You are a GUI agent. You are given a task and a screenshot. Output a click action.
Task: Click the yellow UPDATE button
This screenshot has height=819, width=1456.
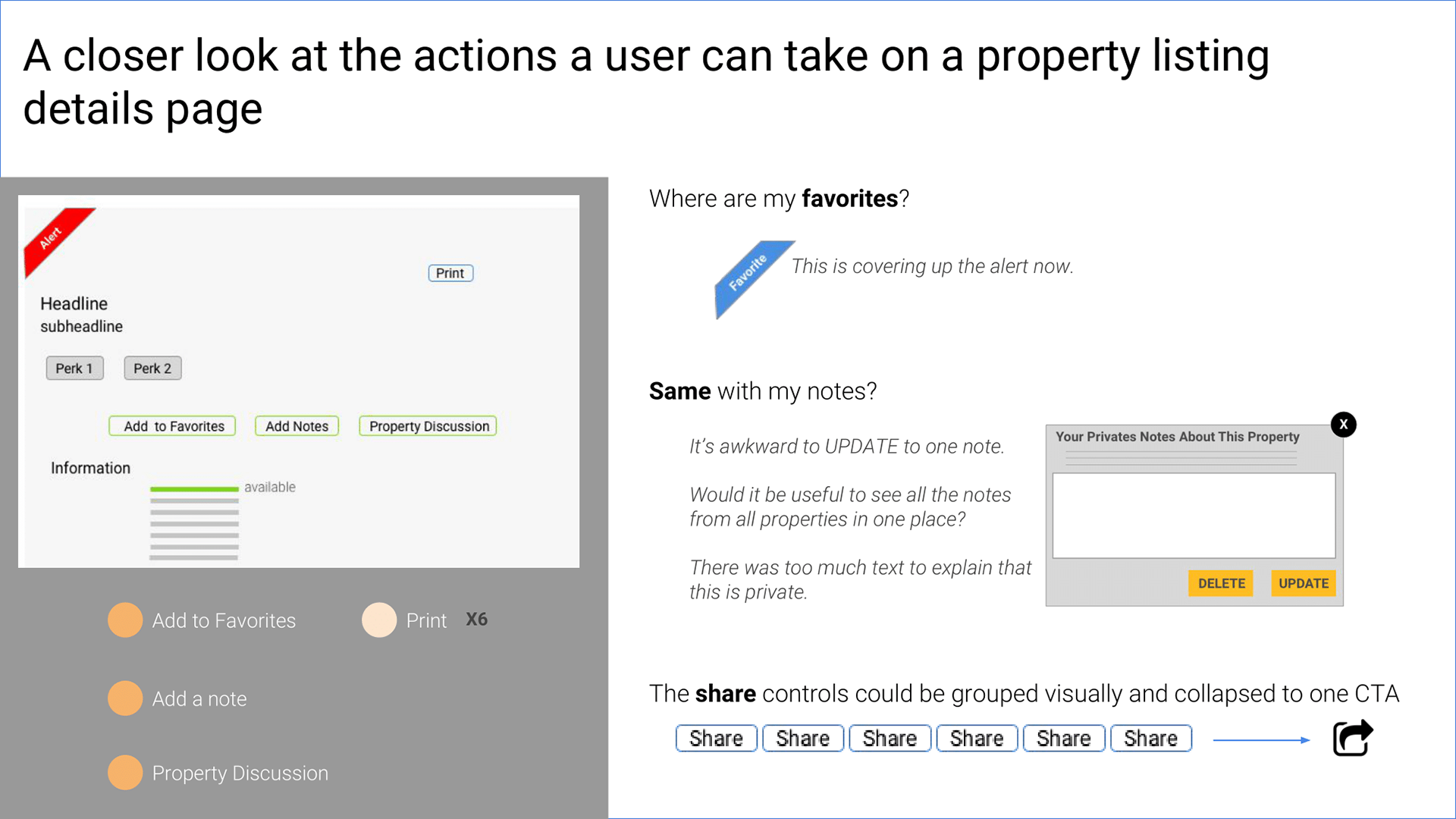1303,583
